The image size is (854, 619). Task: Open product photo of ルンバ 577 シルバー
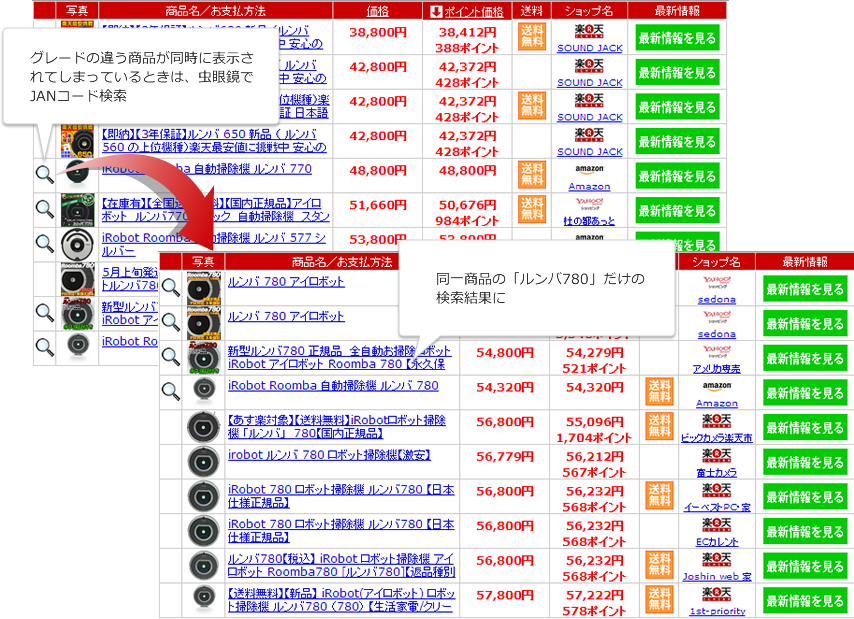[78, 244]
